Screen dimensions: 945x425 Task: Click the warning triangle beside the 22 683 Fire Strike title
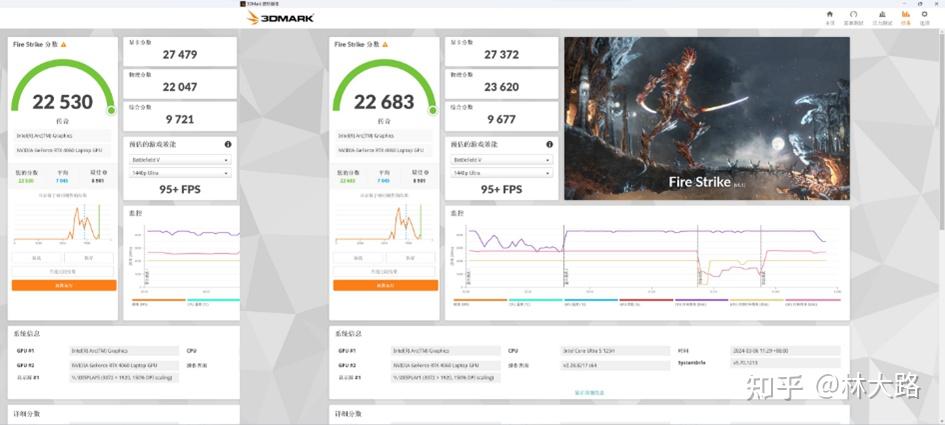click(385, 45)
